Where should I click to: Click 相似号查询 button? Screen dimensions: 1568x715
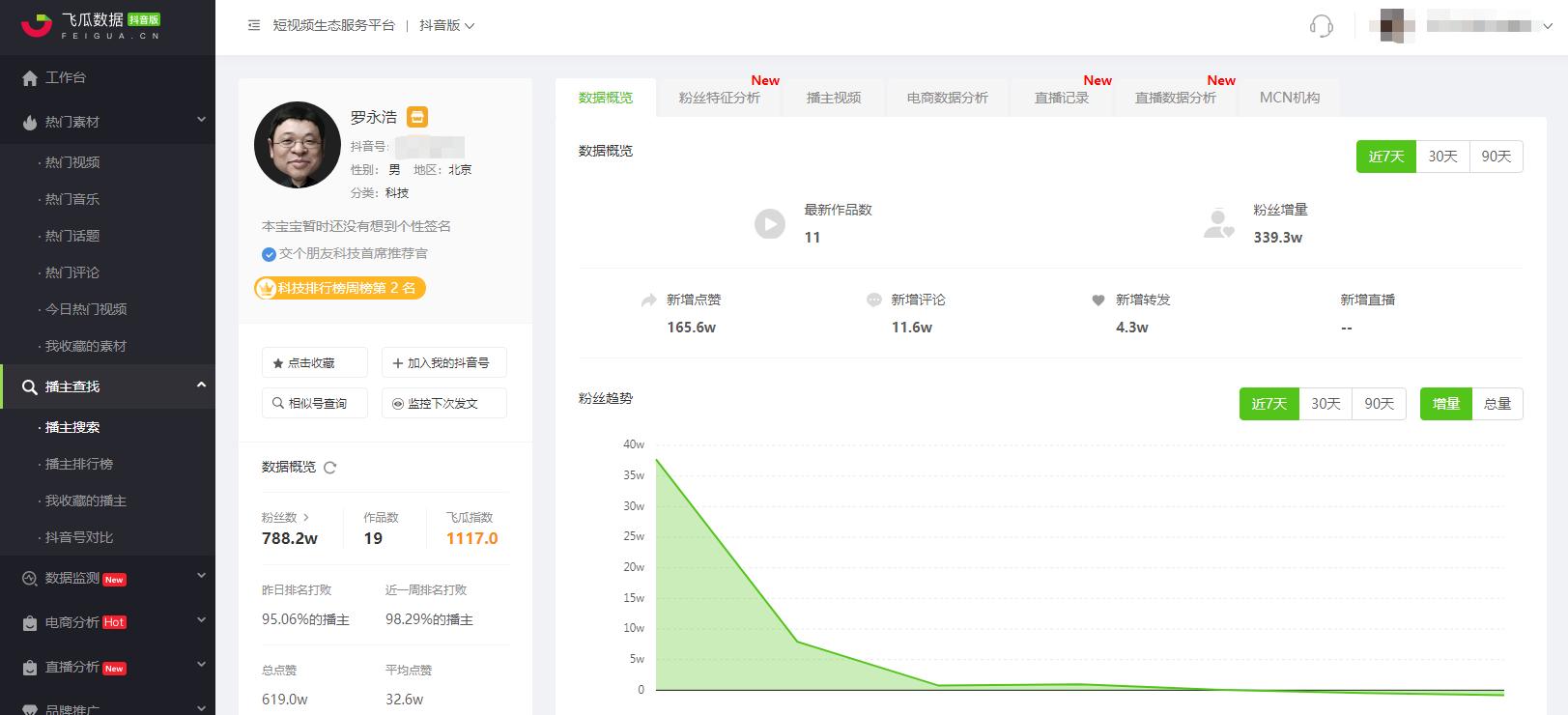click(x=315, y=403)
